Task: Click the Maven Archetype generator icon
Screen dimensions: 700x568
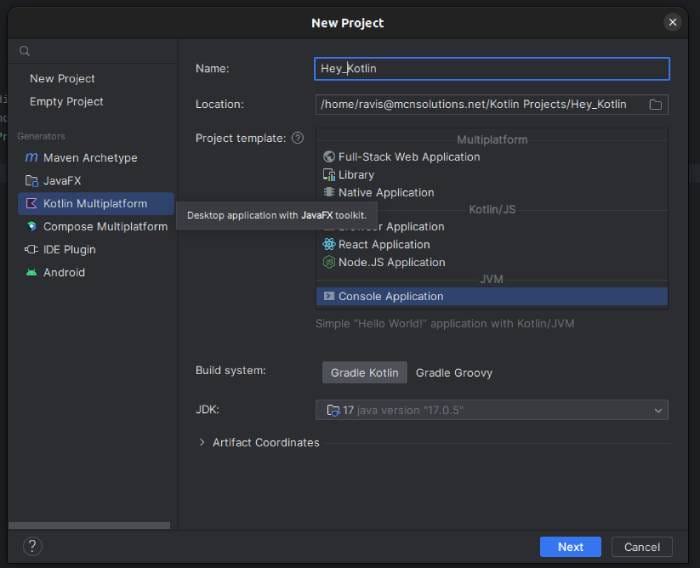Action: (x=31, y=158)
